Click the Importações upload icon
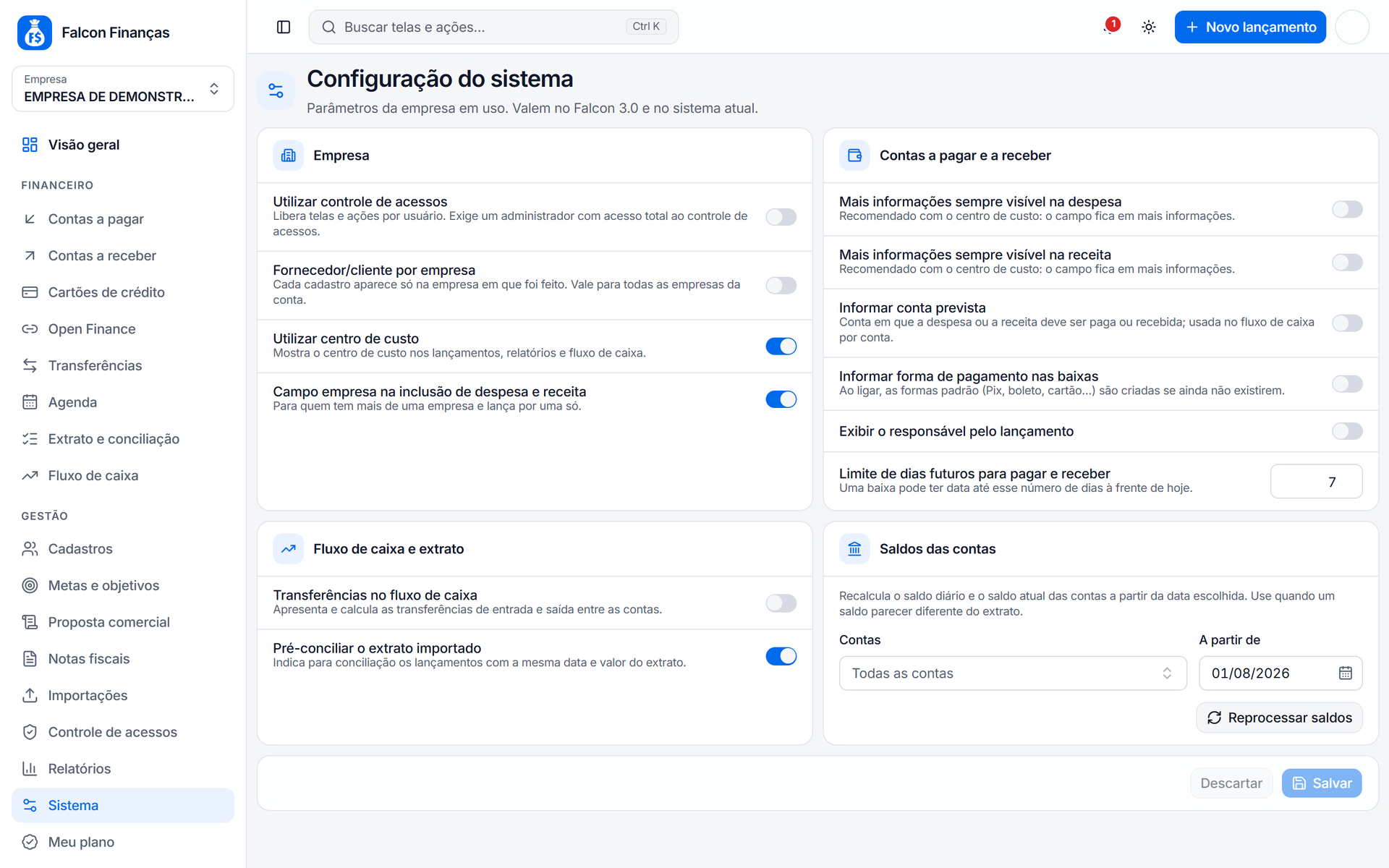 pyautogui.click(x=30, y=695)
